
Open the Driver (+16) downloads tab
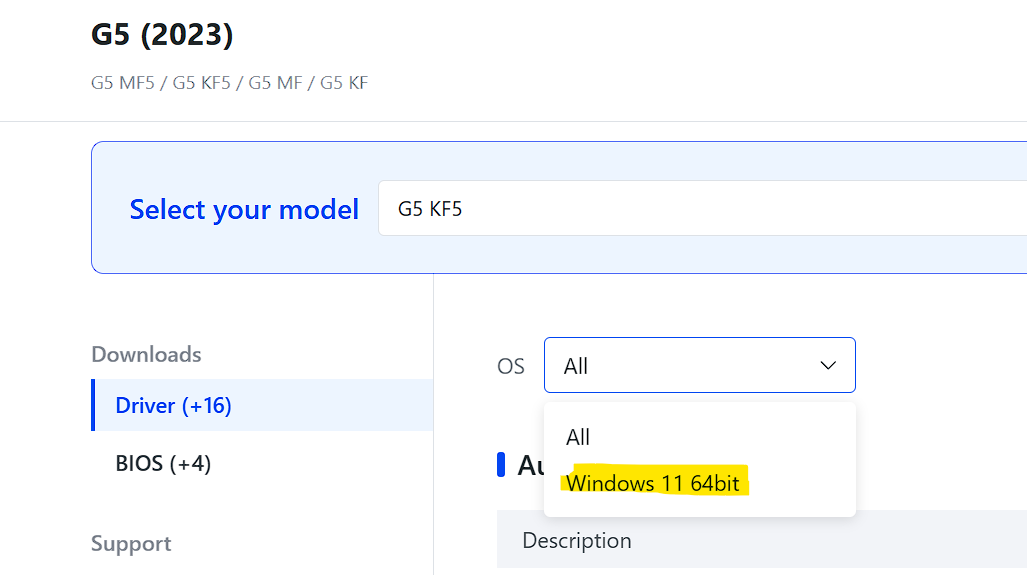(x=174, y=405)
